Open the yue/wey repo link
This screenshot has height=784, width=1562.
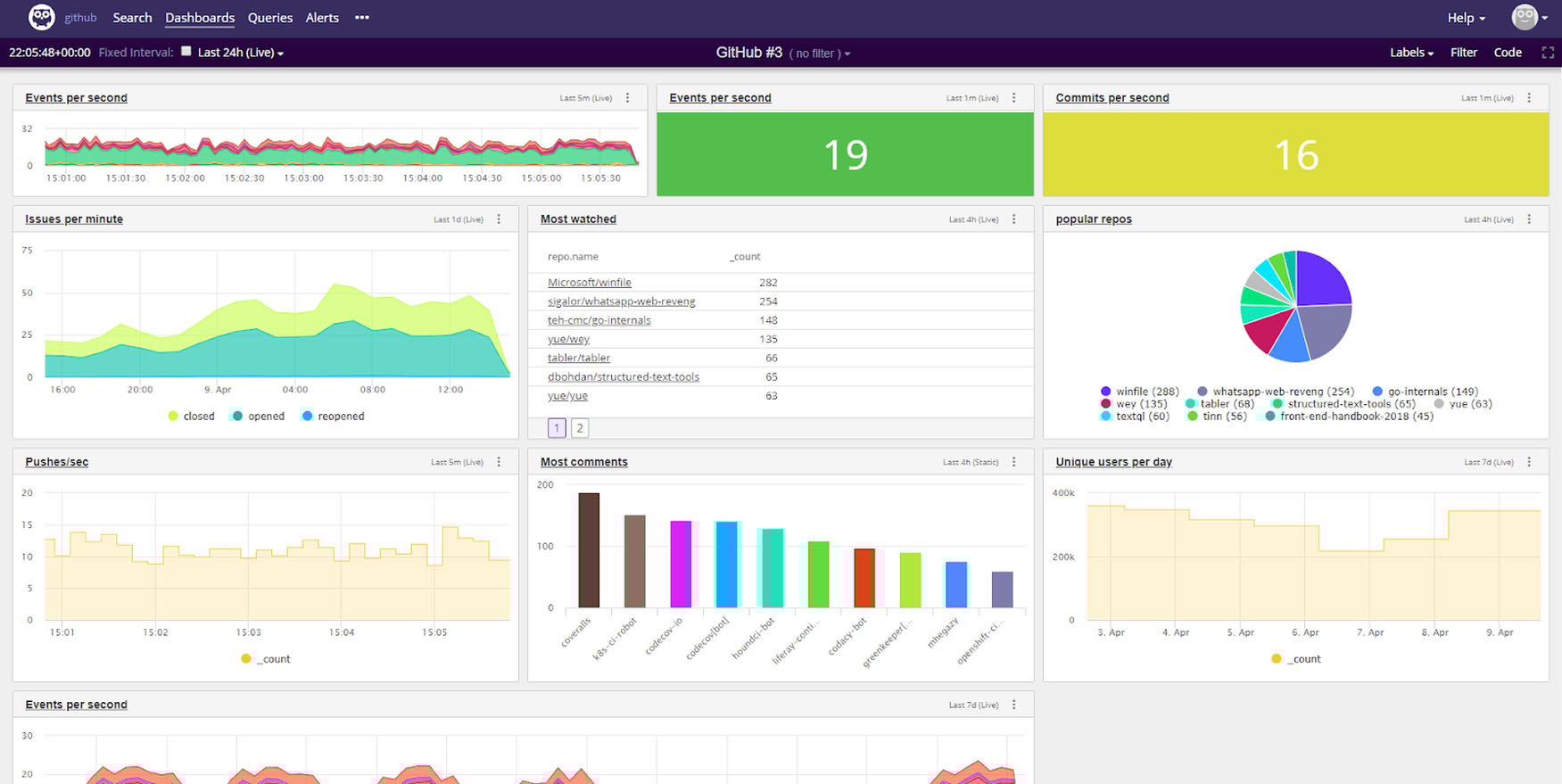coord(568,339)
